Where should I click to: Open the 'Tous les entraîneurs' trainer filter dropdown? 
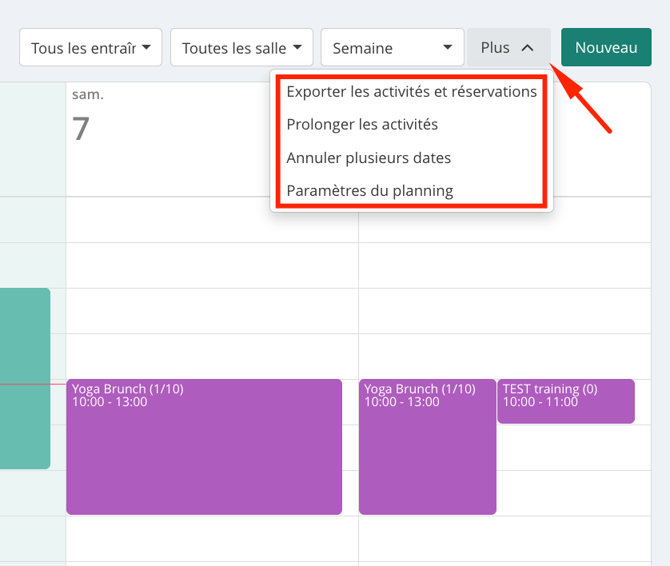[91, 47]
